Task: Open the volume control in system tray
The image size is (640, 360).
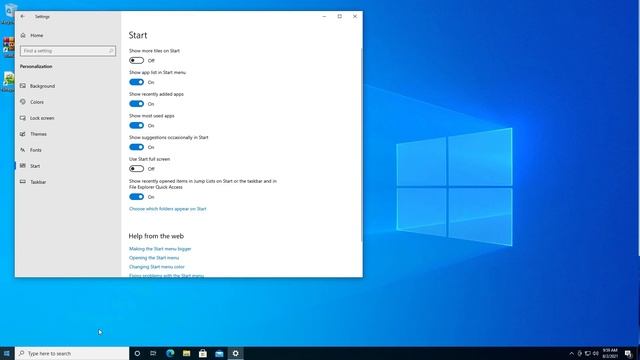Action: [596, 353]
